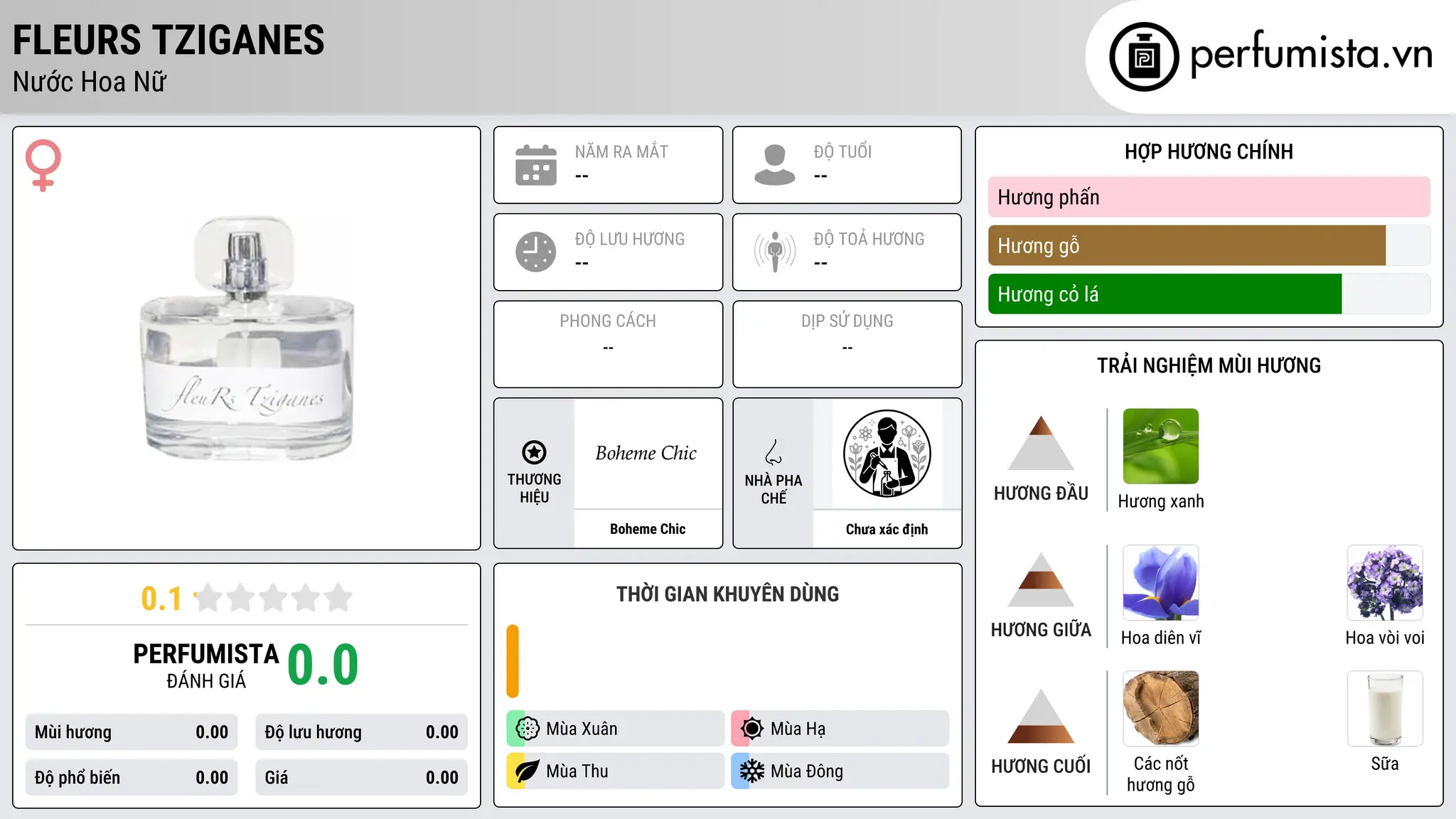Click the FLEURS TZIGANES title
The width and height of the screenshot is (1456, 819).
coord(168,40)
